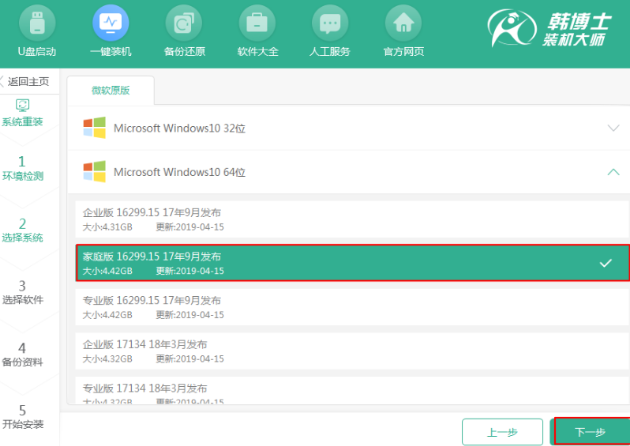This screenshot has width=630, height=446.
Task: Click step 4 备份资料
Action: pyautogui.click(x=22, y=354)
